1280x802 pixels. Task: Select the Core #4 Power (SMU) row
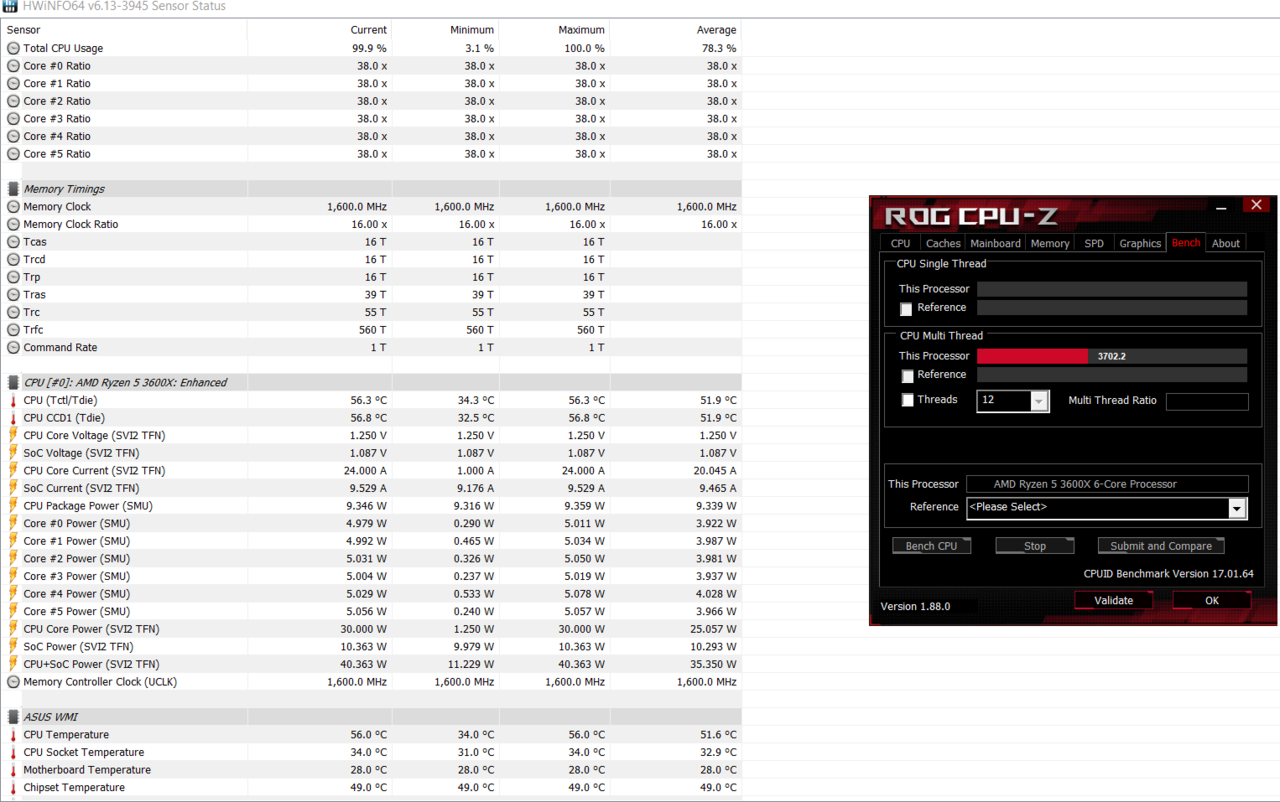point(371,594)
